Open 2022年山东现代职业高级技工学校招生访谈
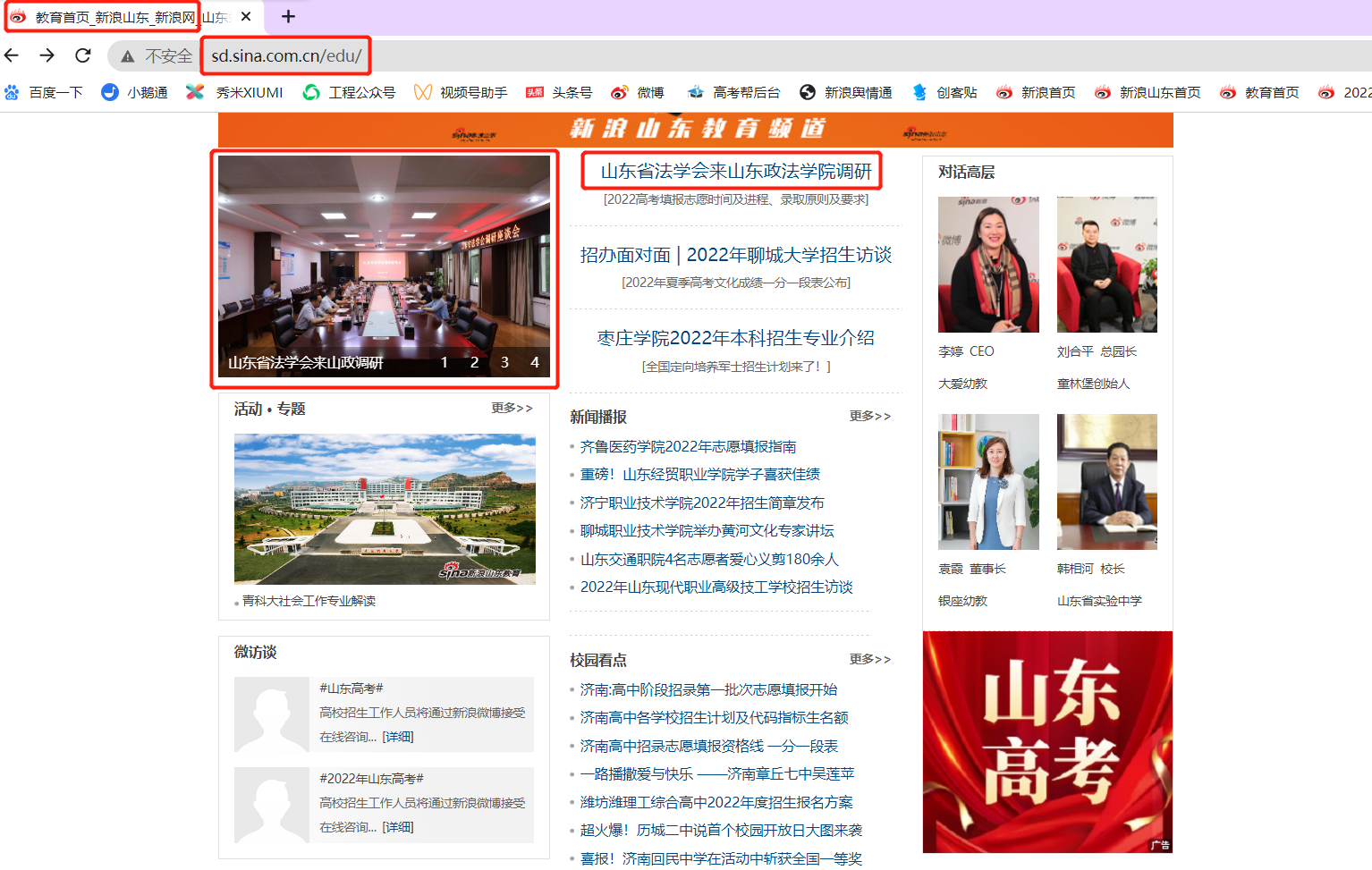Viewport: 1372px width, 870px height. (716, 587)
